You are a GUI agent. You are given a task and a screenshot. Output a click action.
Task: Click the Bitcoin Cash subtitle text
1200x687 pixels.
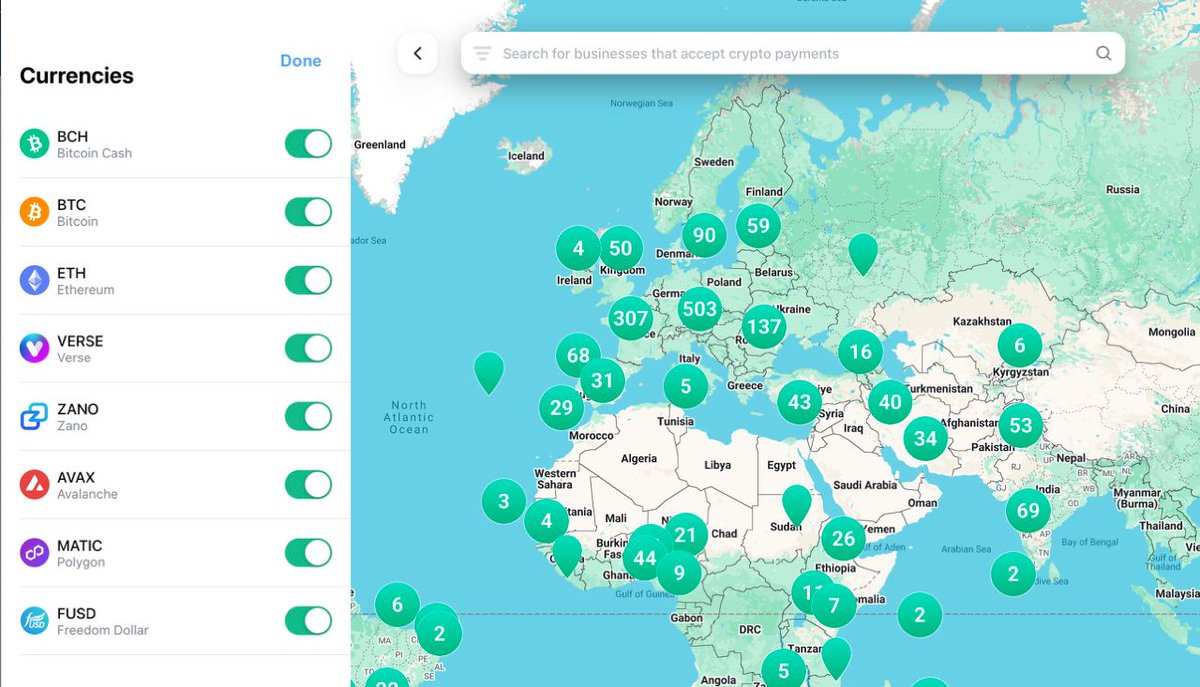(x=94, y=153)
